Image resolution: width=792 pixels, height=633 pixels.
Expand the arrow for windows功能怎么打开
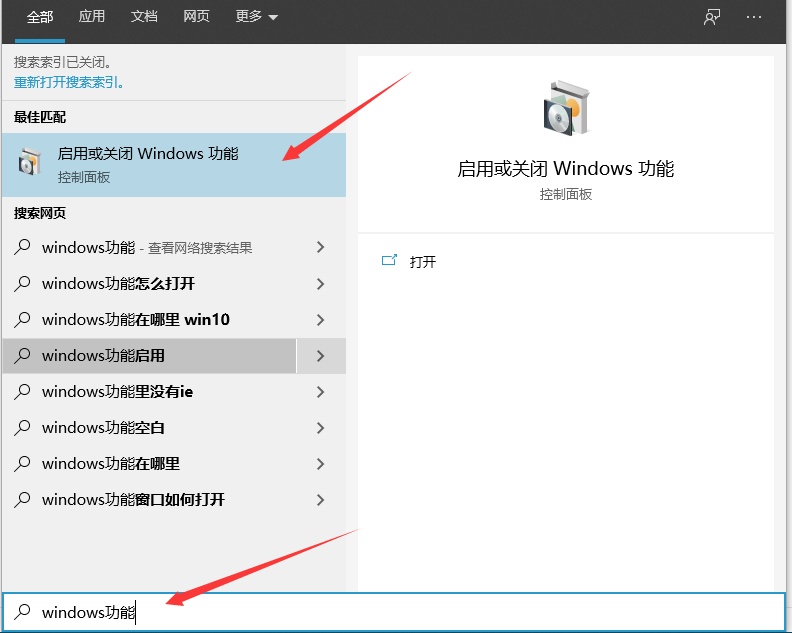pyautogui.click(x=320, y=283)
